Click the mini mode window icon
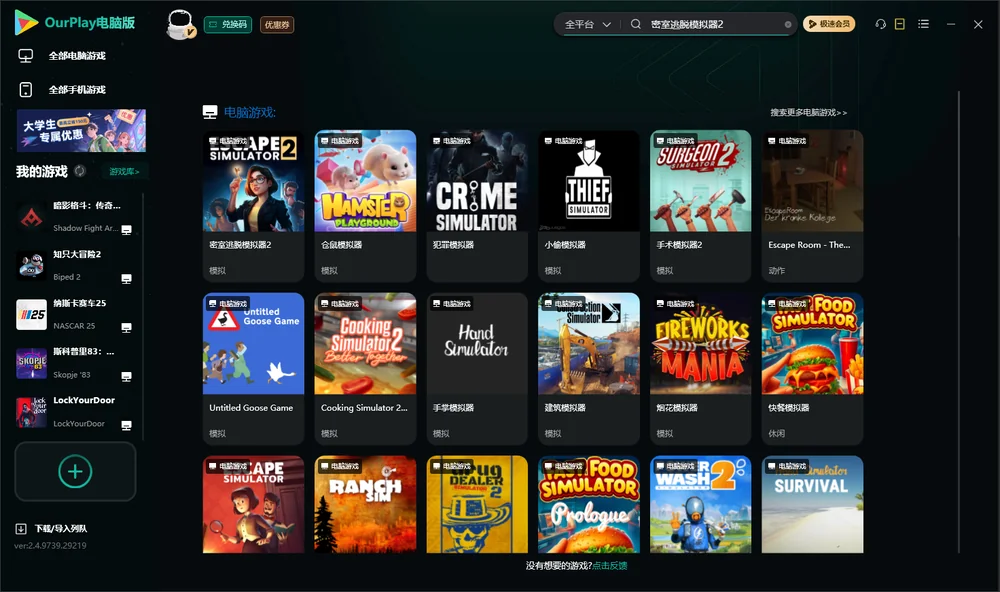 click(x=900, y=24)
